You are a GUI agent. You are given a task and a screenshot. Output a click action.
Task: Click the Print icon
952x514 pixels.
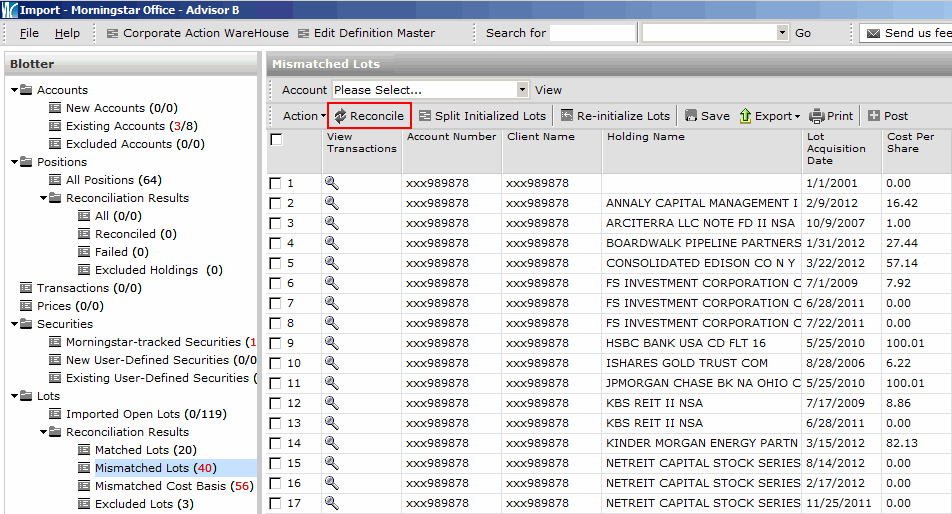pos(816,116)
